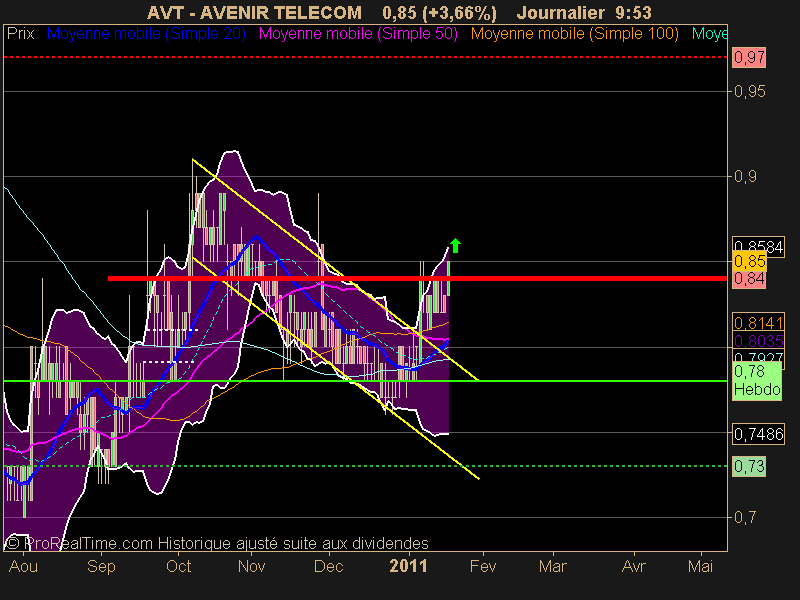
Task: Click the purple 0,8035 moving average label
Action: pyautogui.click(x=758, y=340)
